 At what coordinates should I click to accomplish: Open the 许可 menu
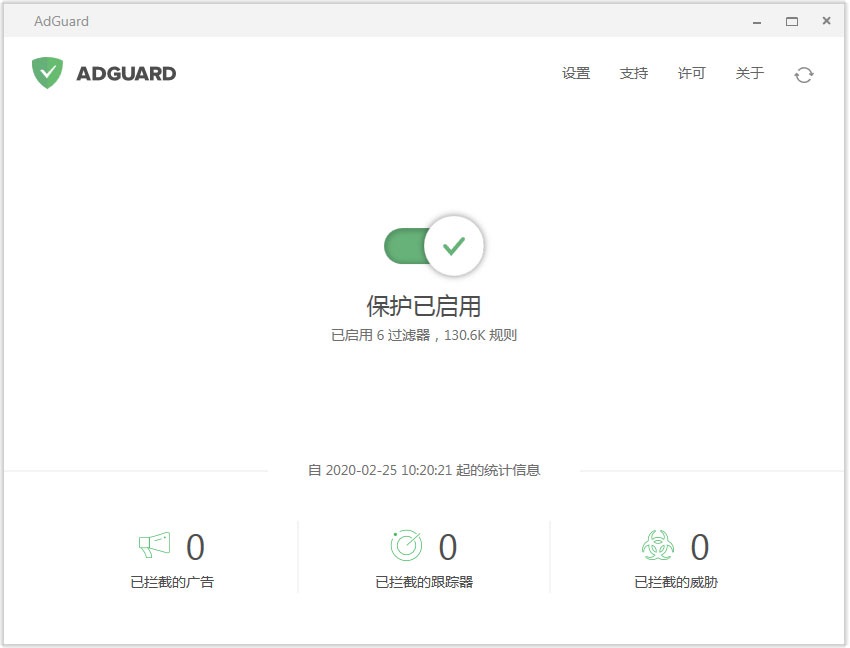692,73
